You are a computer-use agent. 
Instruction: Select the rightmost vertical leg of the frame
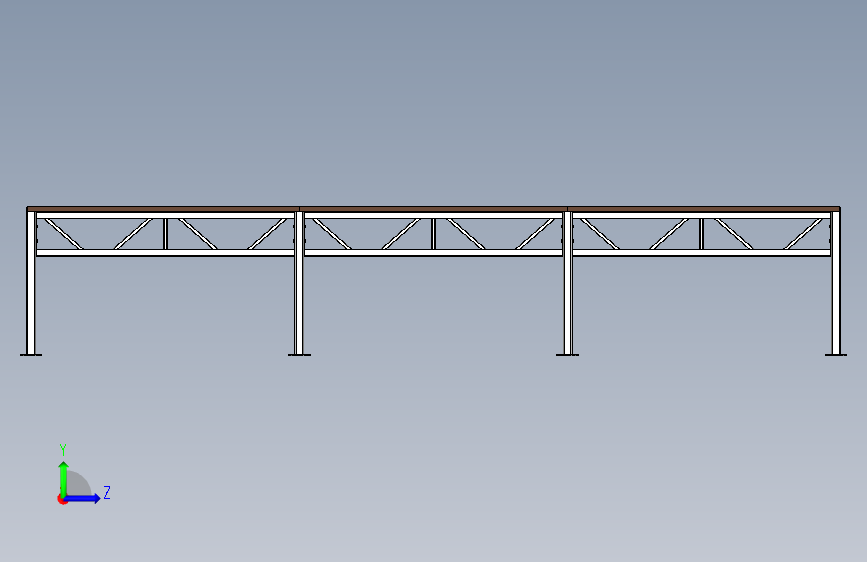click(x=836, y=282)
